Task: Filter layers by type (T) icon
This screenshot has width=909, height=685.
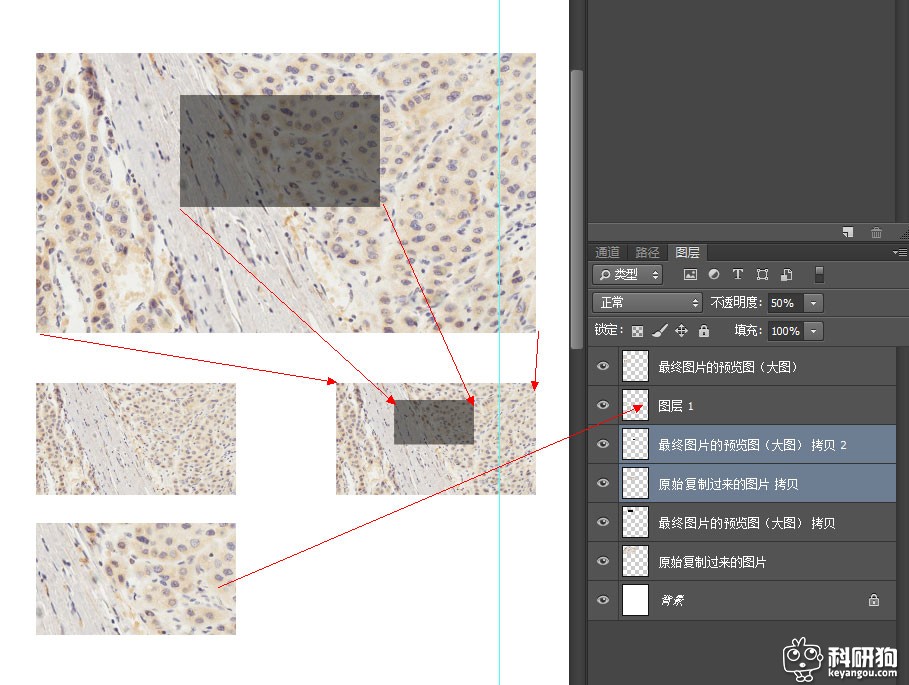Action: click(738, 275)
